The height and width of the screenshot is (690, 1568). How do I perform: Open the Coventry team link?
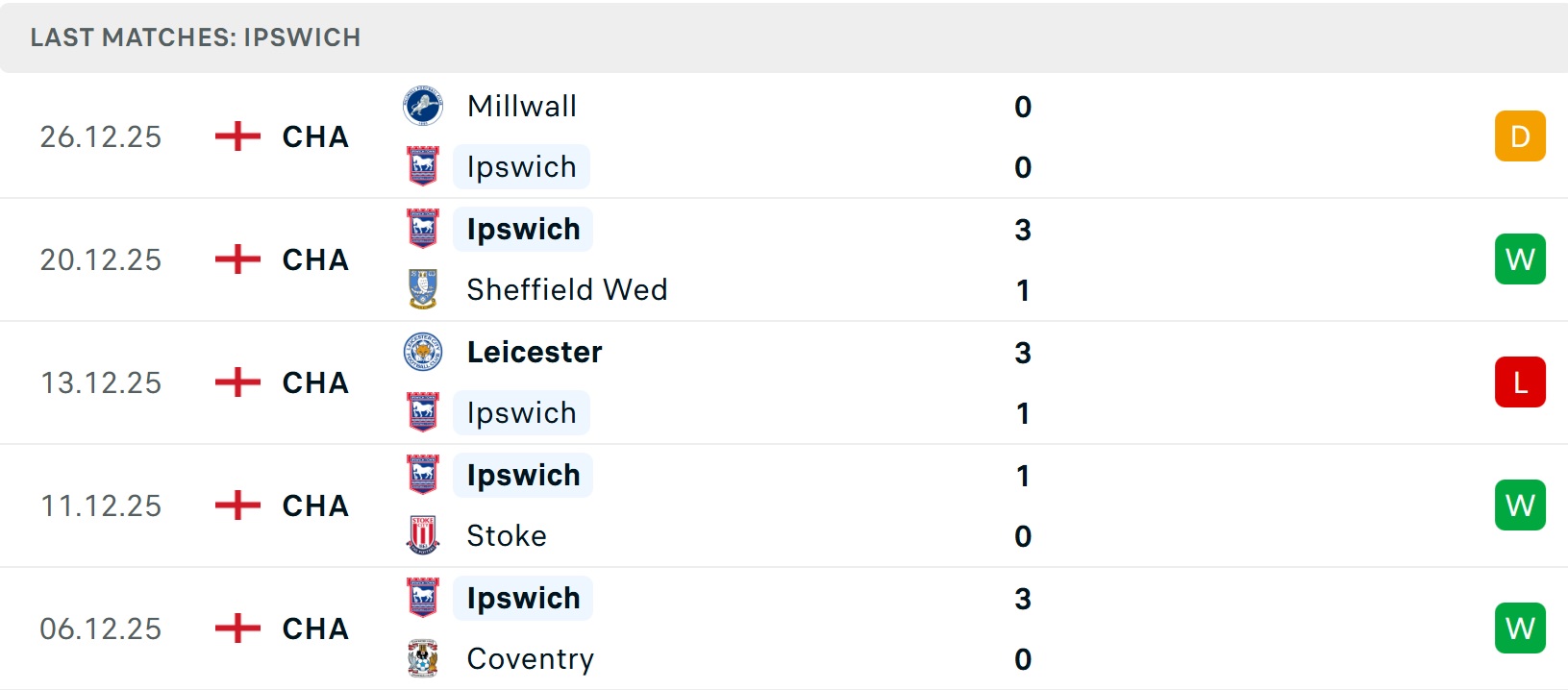(x=531, y=658)
